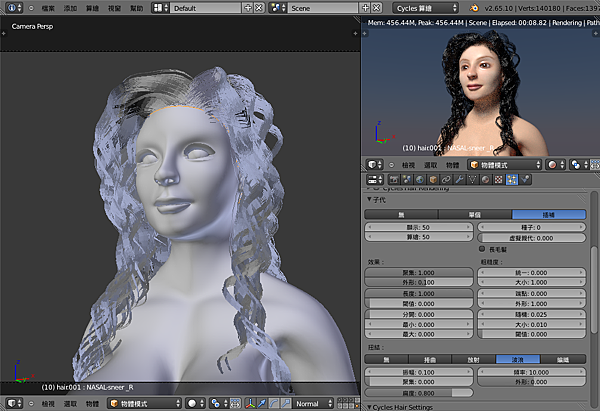Select the last kink type option after 波浪
The image size is (600, 411).
click(563, 359)
